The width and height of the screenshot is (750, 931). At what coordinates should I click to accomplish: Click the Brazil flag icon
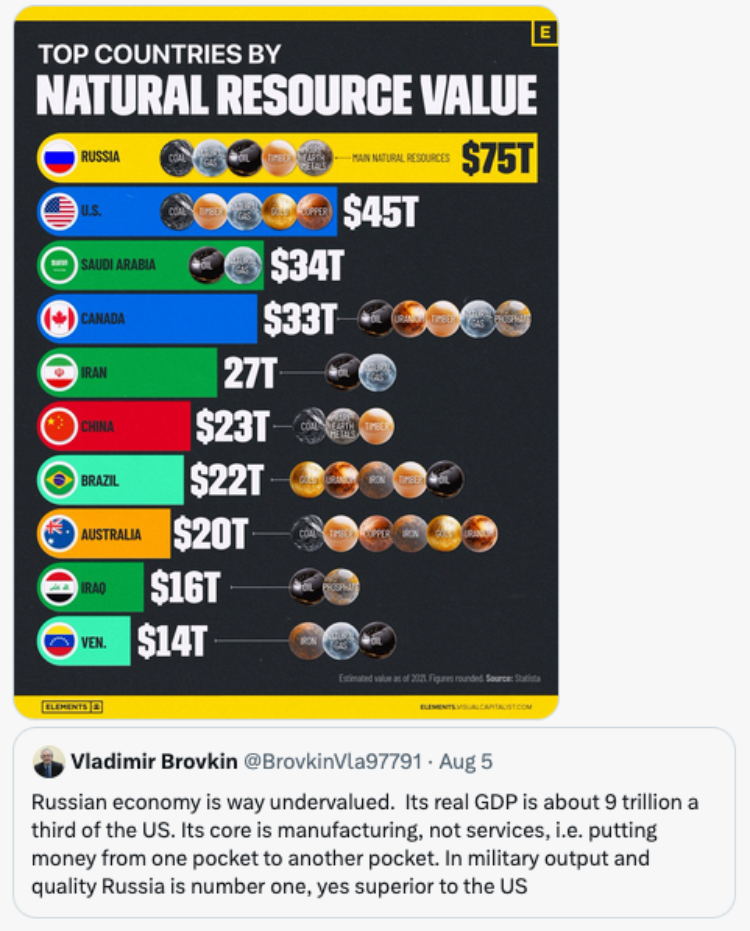59,480
